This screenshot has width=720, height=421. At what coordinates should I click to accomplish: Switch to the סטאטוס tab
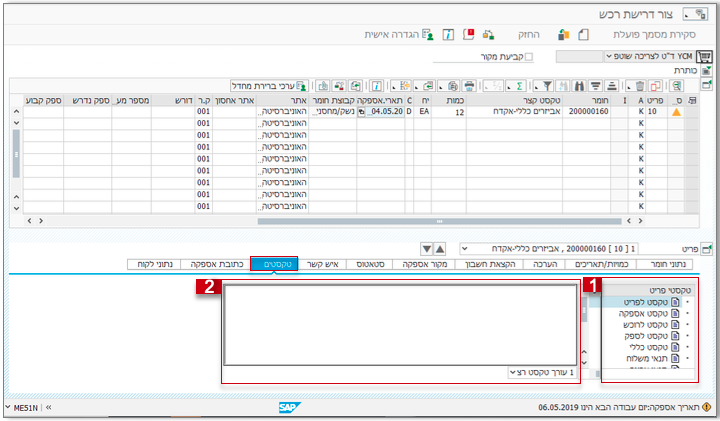point(370,264)
